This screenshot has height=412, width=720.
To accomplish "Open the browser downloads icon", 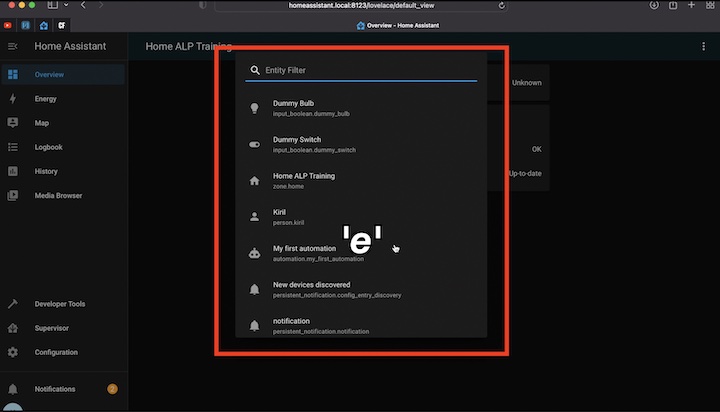I will coord(654,5).
